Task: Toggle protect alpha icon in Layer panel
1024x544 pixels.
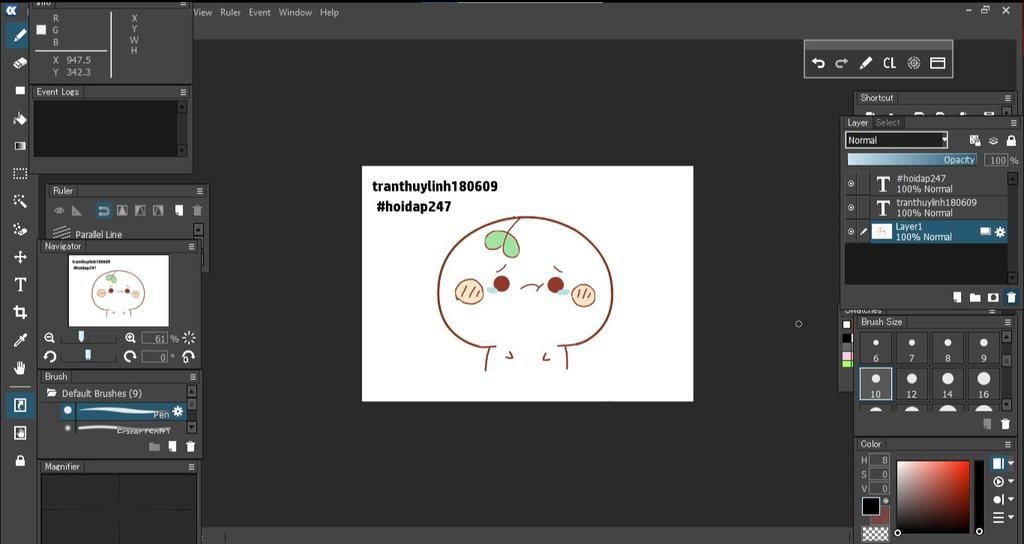Action: point(975,140)
